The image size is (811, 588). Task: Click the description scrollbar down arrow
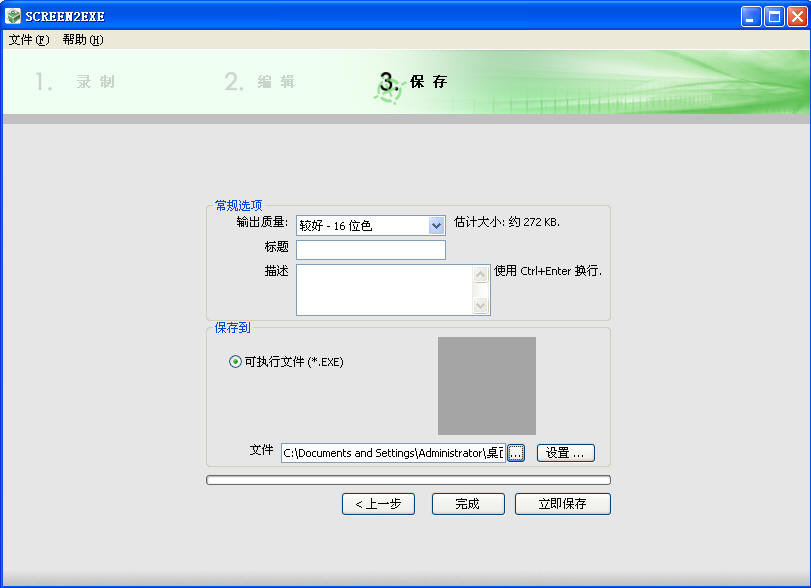480,306
